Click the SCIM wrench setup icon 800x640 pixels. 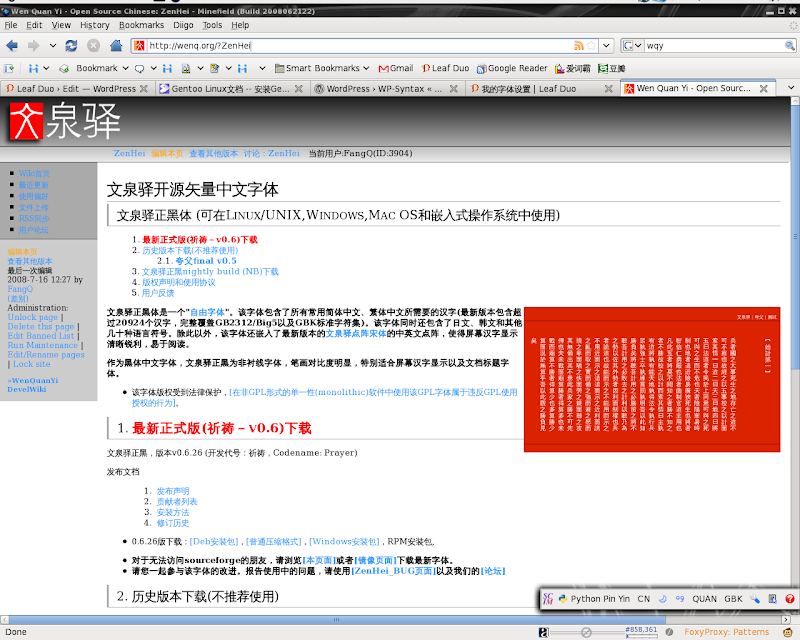[755, 599]
